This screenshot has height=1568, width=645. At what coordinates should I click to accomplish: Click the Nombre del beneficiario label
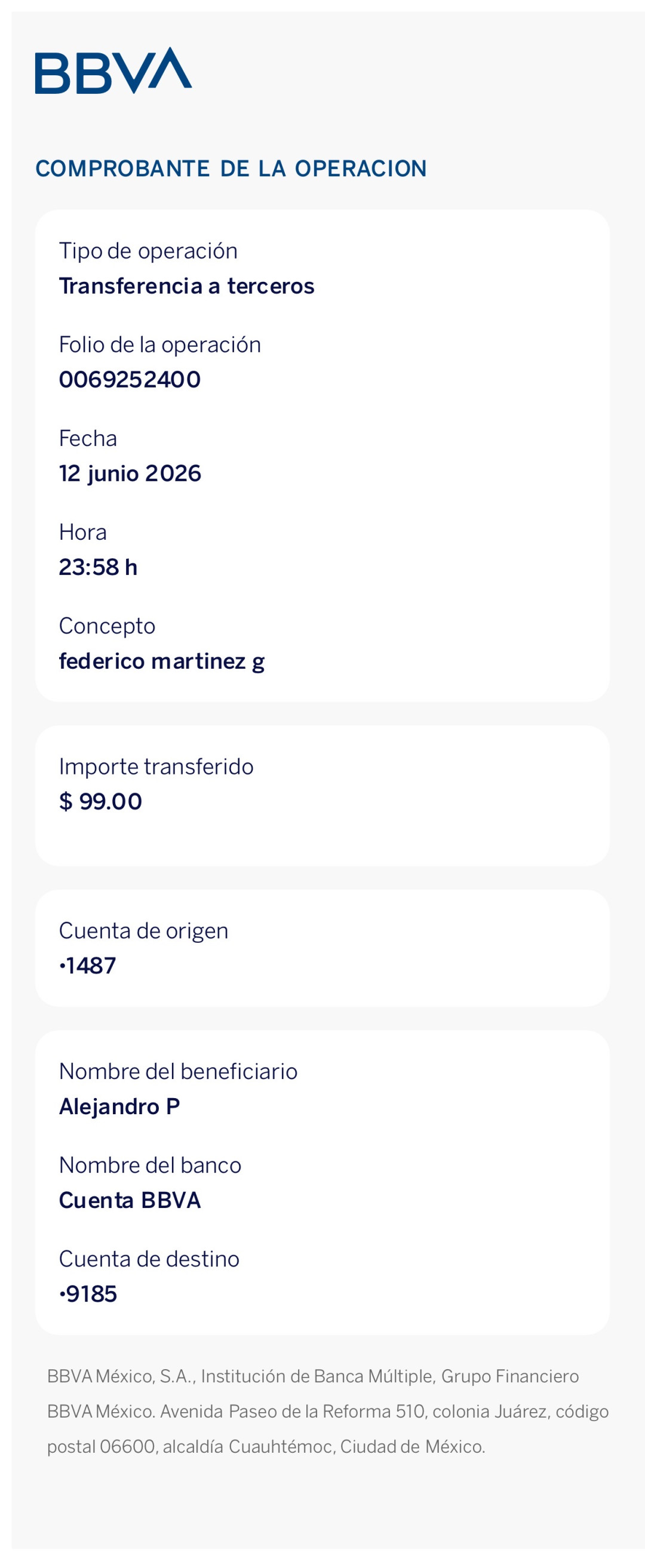(178, 1071)
